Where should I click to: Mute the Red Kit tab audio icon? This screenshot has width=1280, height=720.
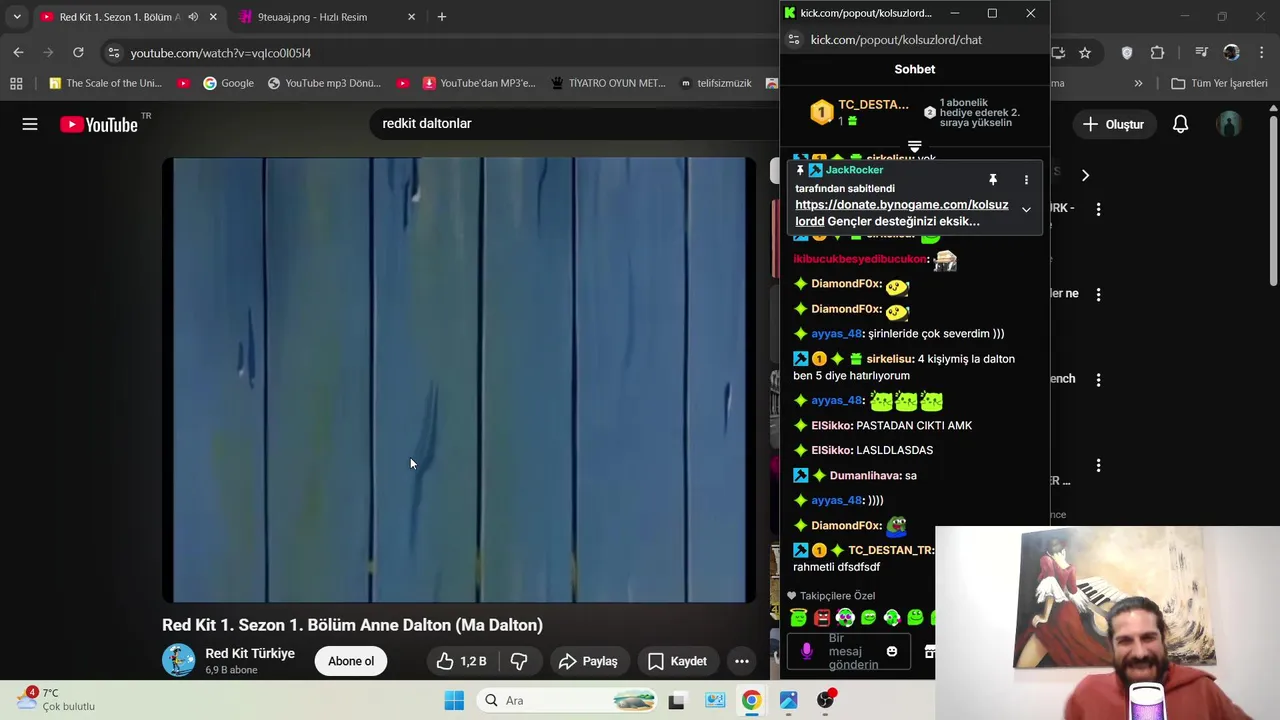pyautogui.click(x=193, y=17)
